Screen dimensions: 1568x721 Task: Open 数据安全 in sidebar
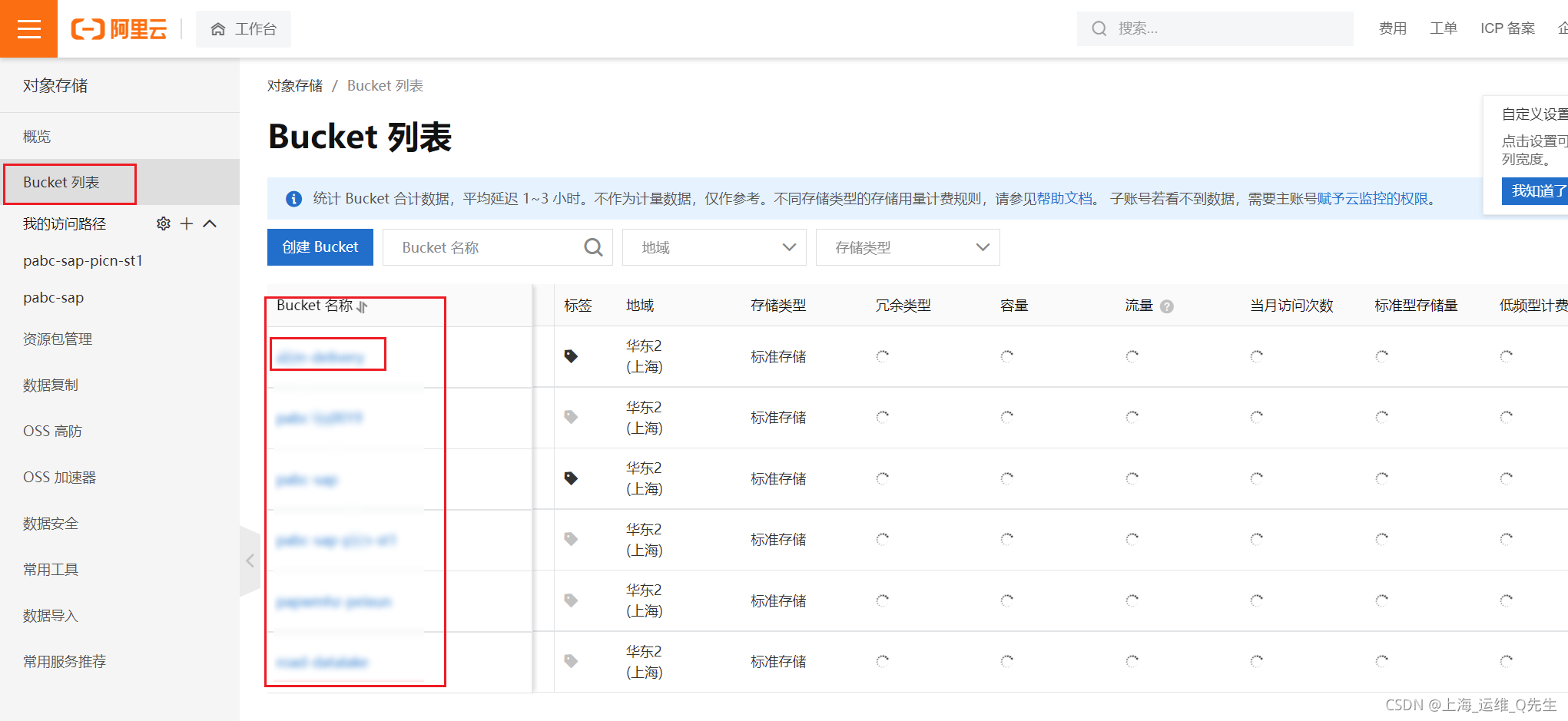point(51,524)
